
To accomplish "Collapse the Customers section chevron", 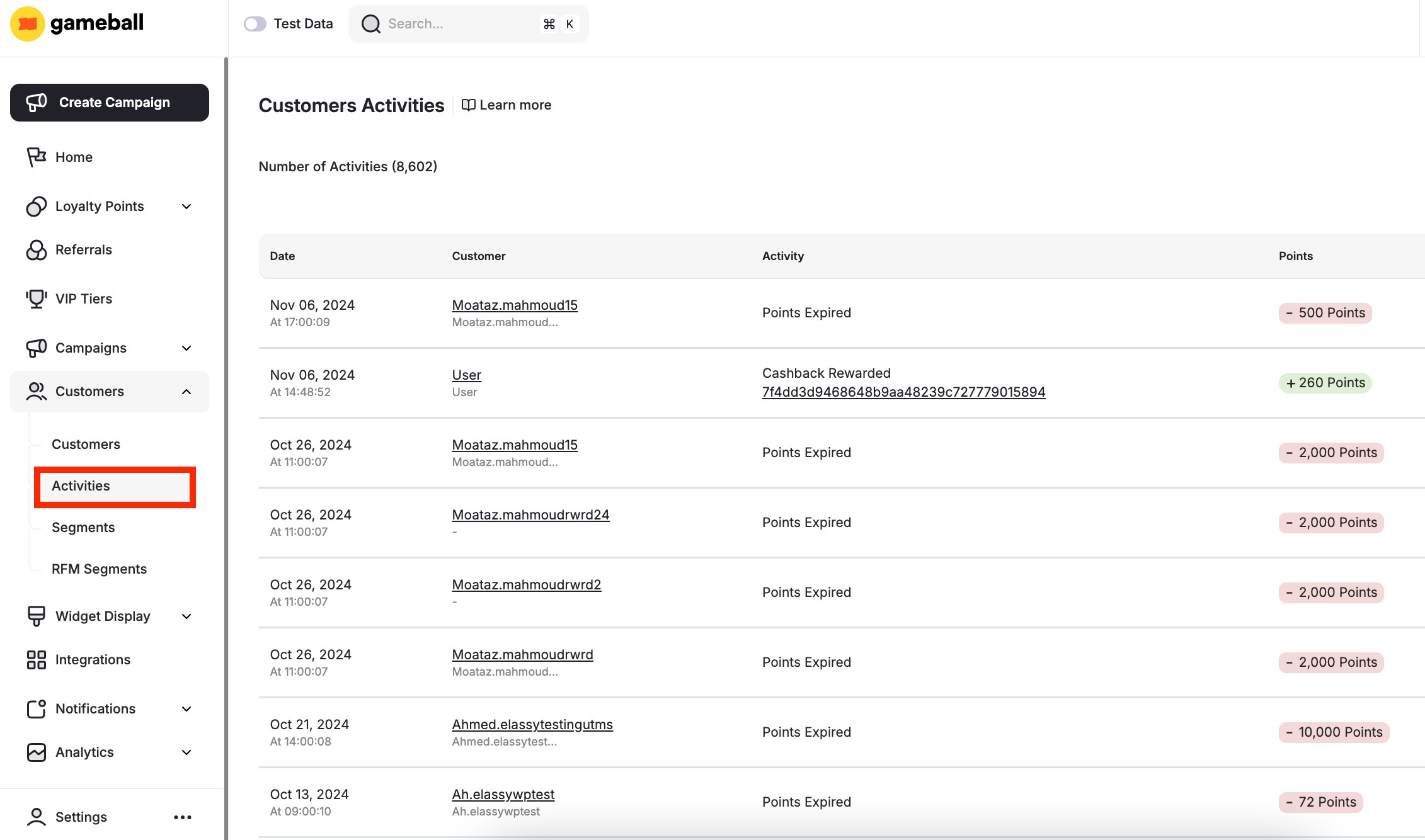I will 186,392.
